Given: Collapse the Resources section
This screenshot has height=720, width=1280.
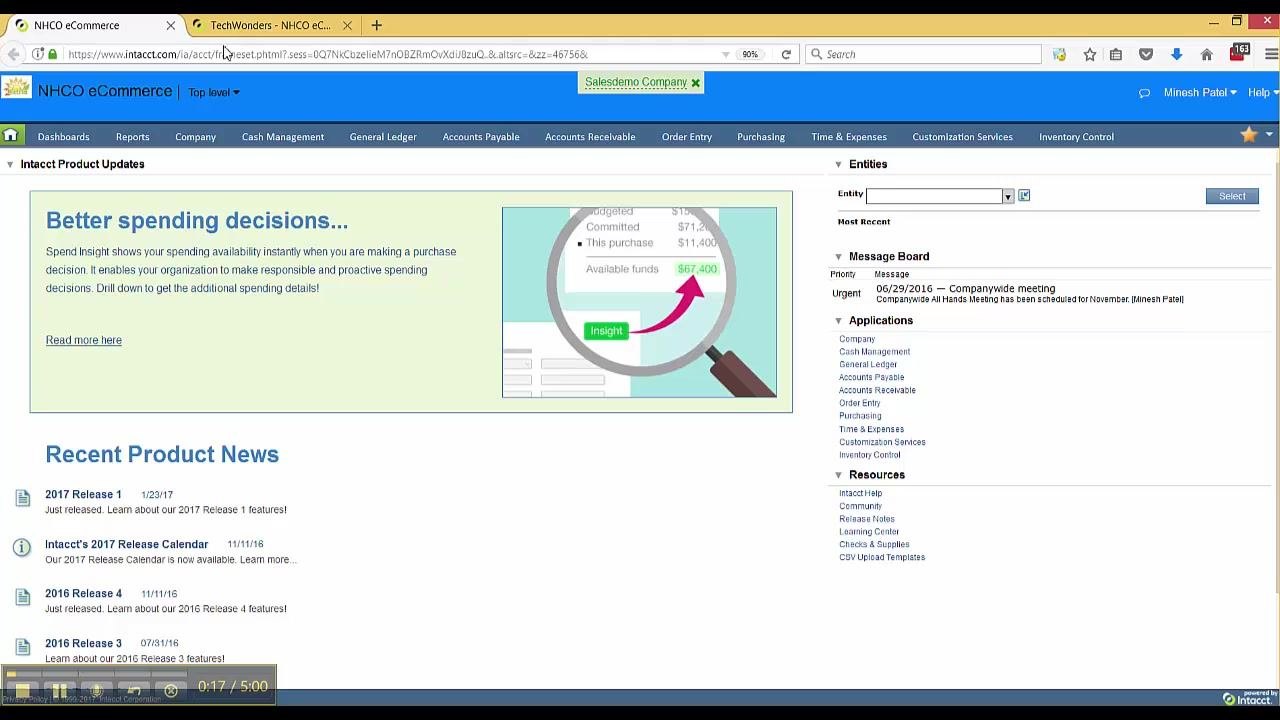Looking at the screenshot, I should [x=838, y=475].
